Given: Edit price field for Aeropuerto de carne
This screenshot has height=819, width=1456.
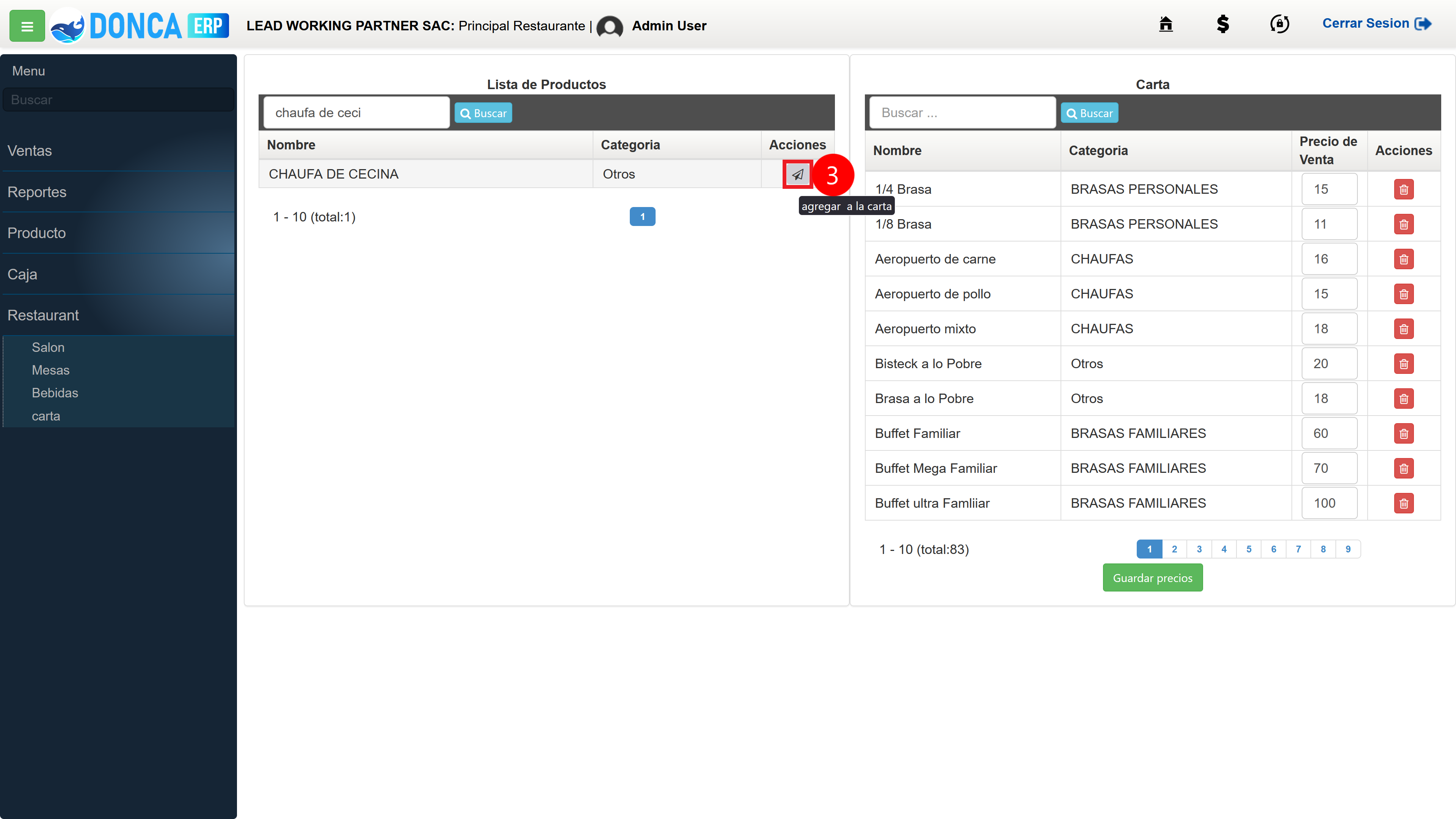Looking at the screenshot, I should click(1329, 259).
